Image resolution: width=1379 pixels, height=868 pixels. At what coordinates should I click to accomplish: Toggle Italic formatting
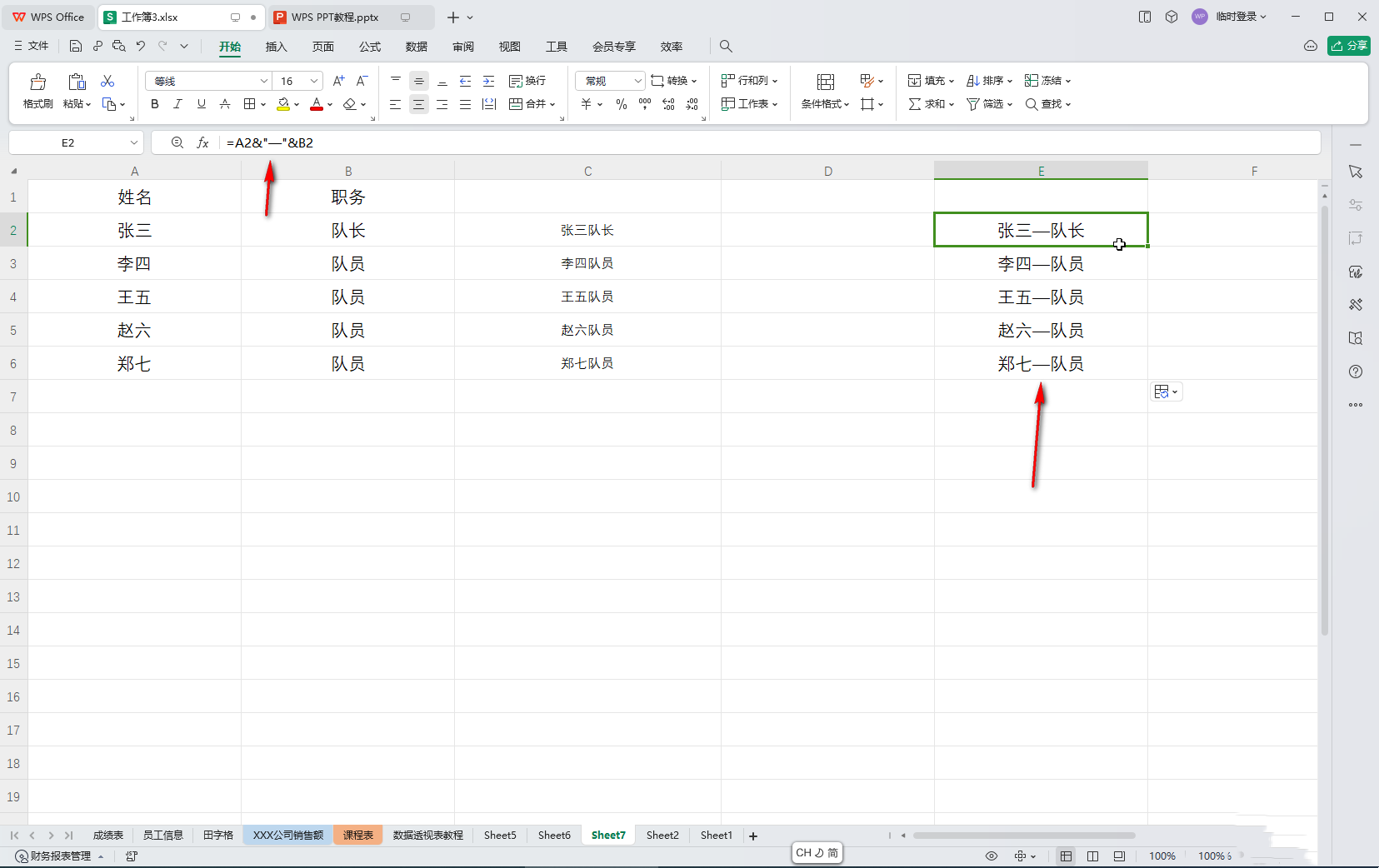pos(177,104)
